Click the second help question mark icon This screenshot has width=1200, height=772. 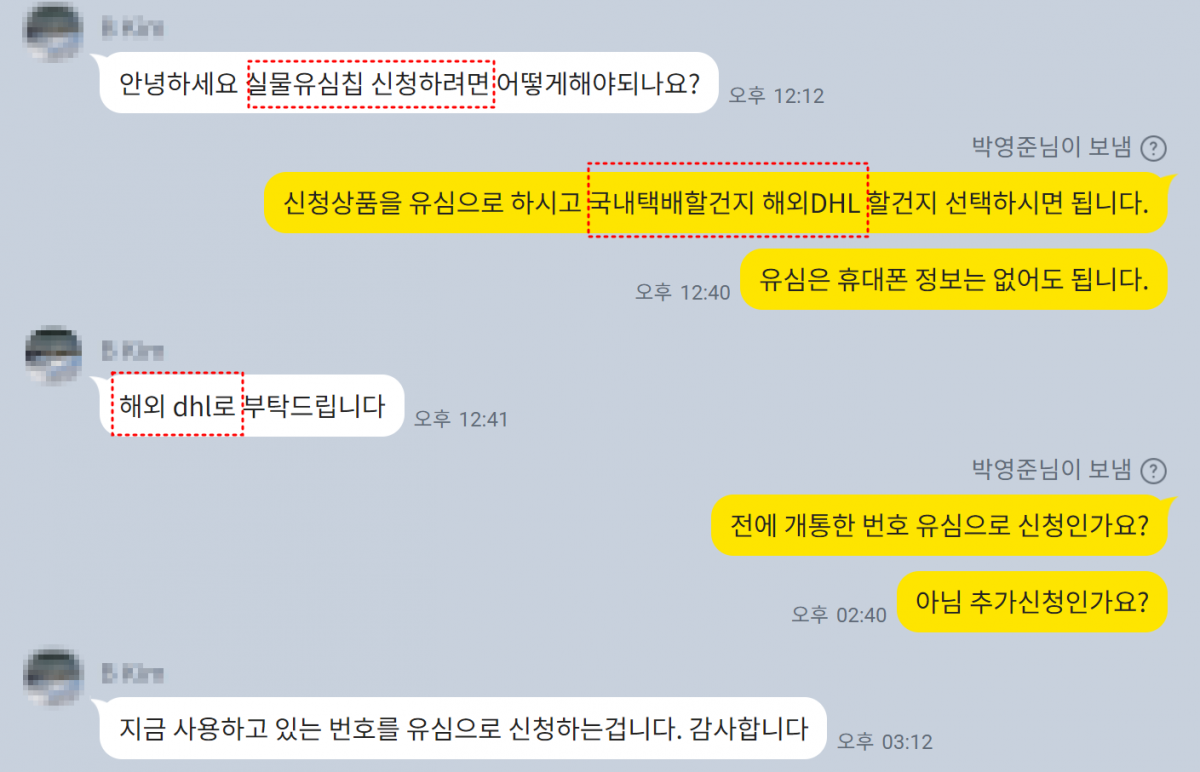click(1154, 470)
